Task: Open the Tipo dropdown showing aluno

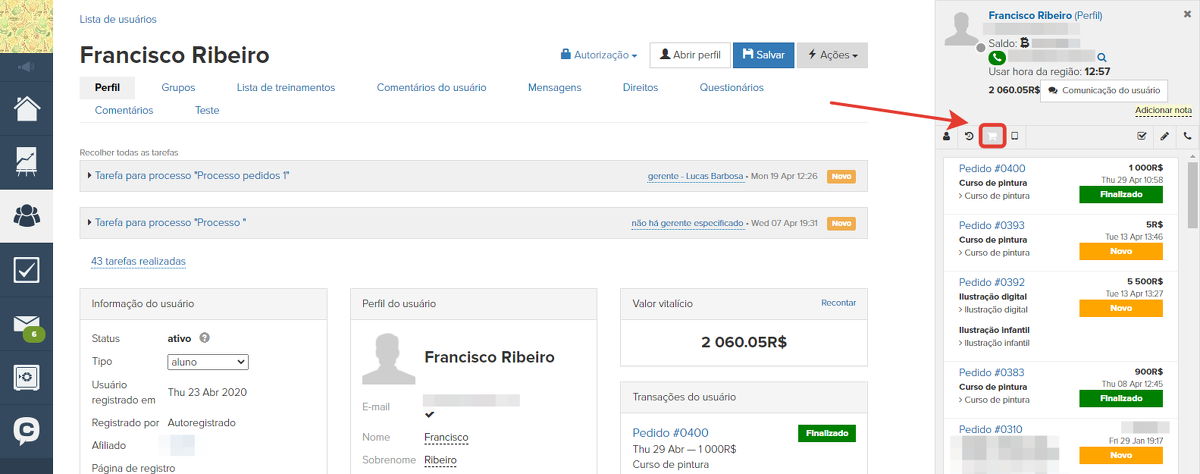Action: click(x=208, y=362)
